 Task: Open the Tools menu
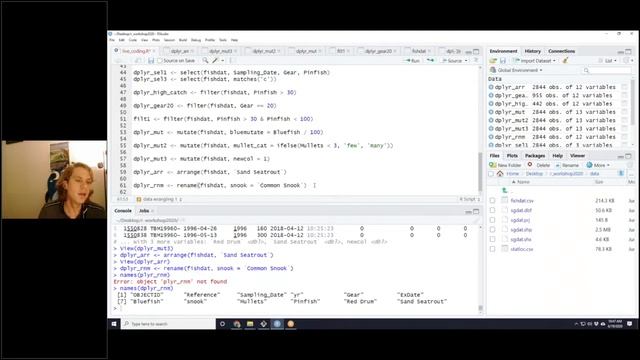(x=222, y=40)
